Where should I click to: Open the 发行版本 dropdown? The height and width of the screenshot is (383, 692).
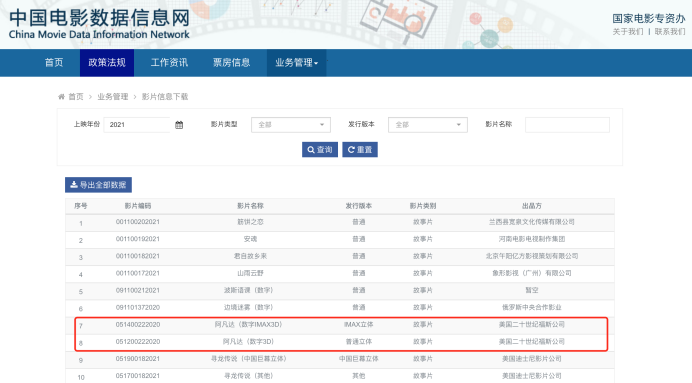pos(428,125)
